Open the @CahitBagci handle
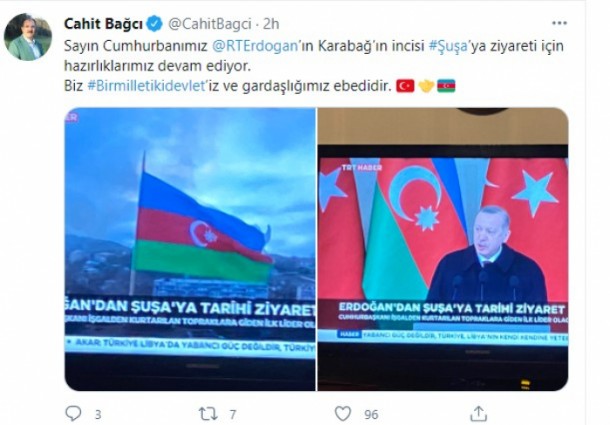610x425 pixels. (x=210, y=24)
